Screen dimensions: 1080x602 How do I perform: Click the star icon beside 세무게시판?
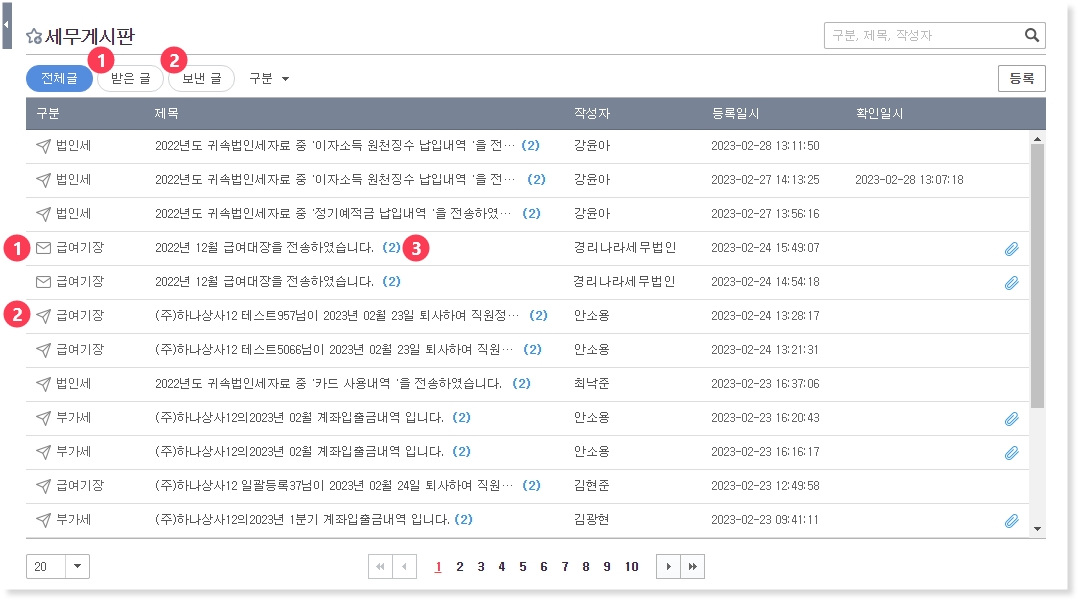[x=34, y=37]
